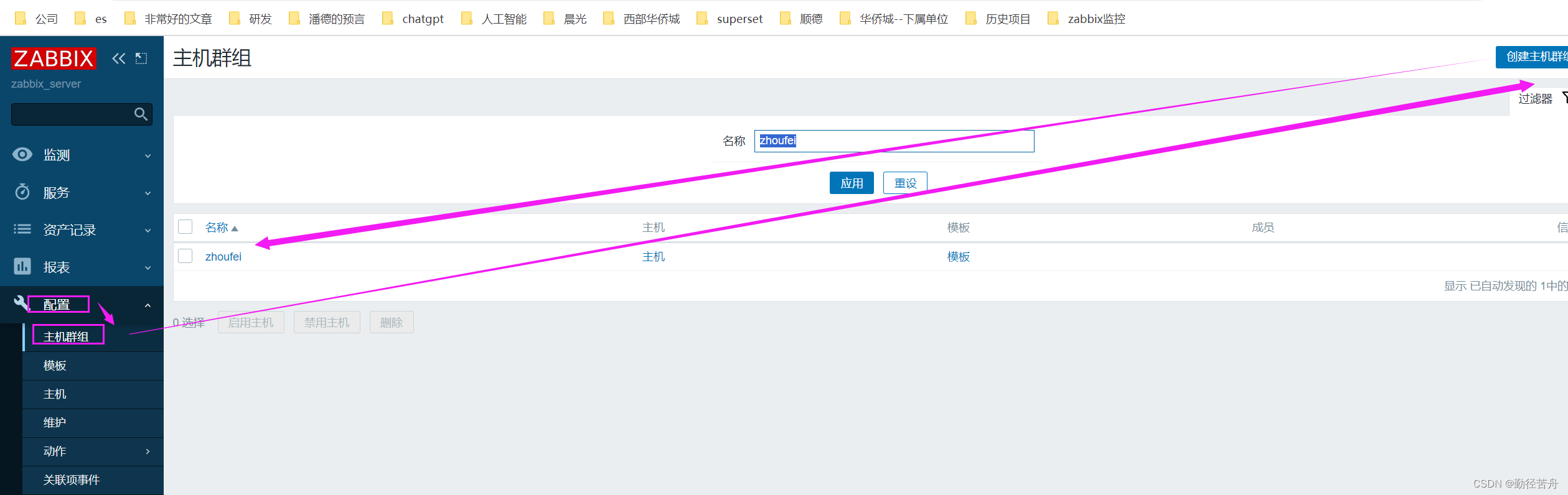
Task: Open the 研发 bookmark folder
Action: [251, 19]
